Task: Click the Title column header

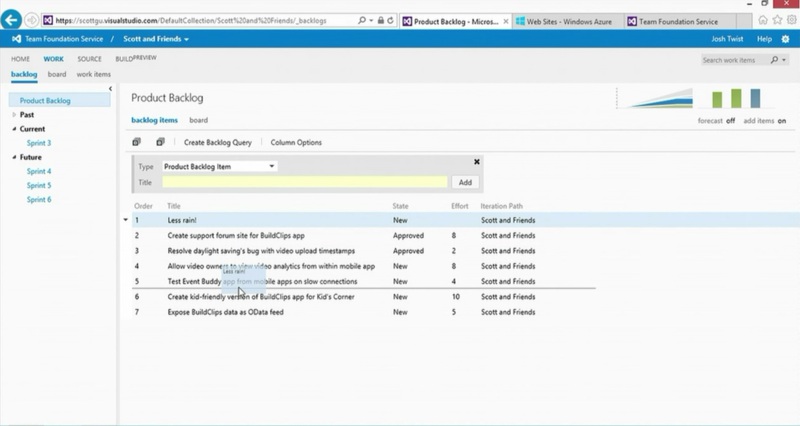Action: [173, 206]
